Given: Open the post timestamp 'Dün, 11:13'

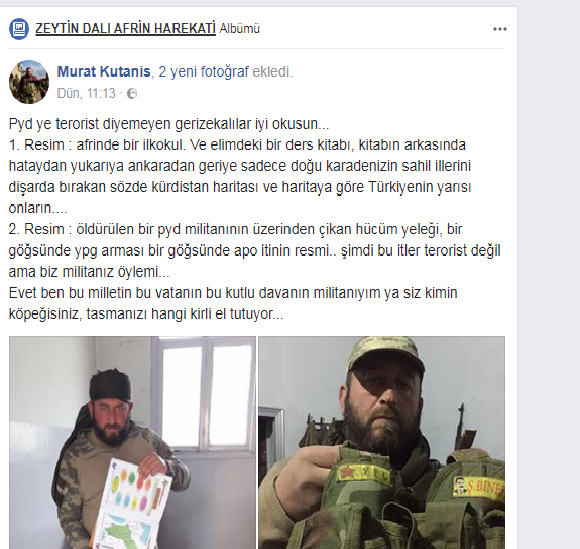Looking at the screenshot, I should tap(86, 93).
